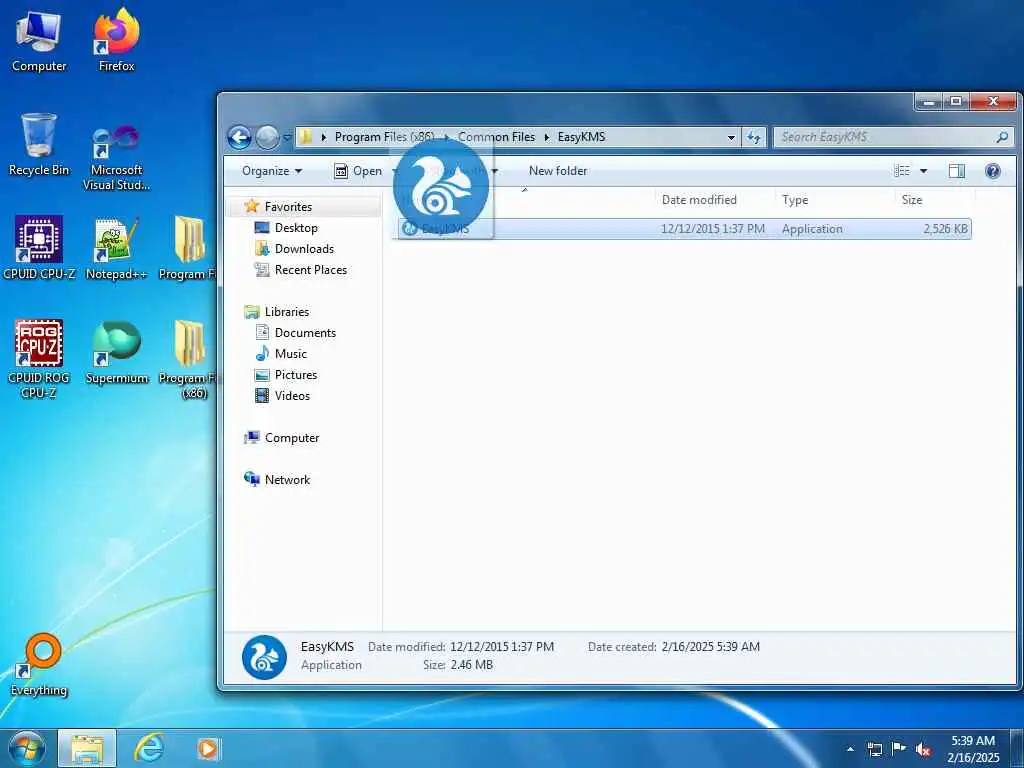
Task: Launch Internet Explorer from the taskbar
Action: coord(149,748)
